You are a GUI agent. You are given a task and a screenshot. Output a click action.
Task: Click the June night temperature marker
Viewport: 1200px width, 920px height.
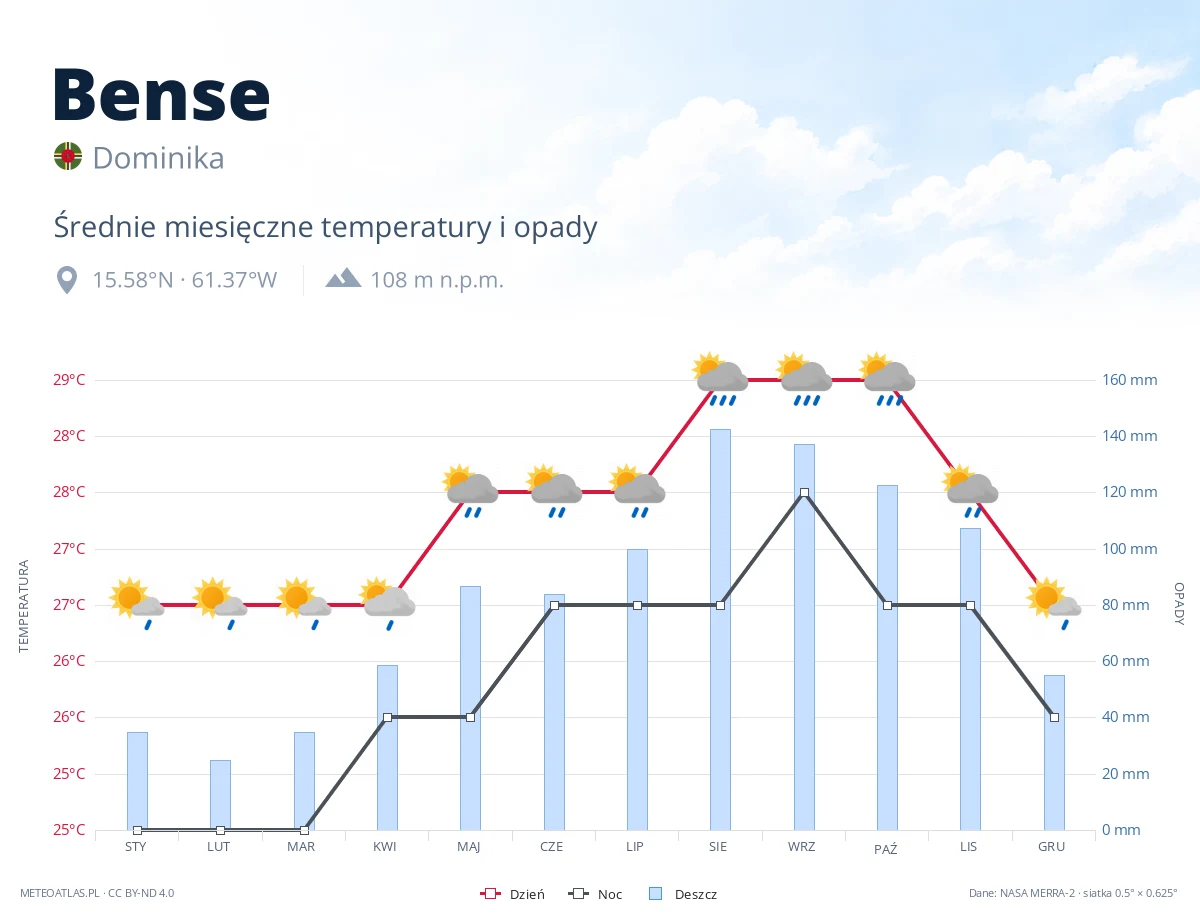[x=554, y=605]
